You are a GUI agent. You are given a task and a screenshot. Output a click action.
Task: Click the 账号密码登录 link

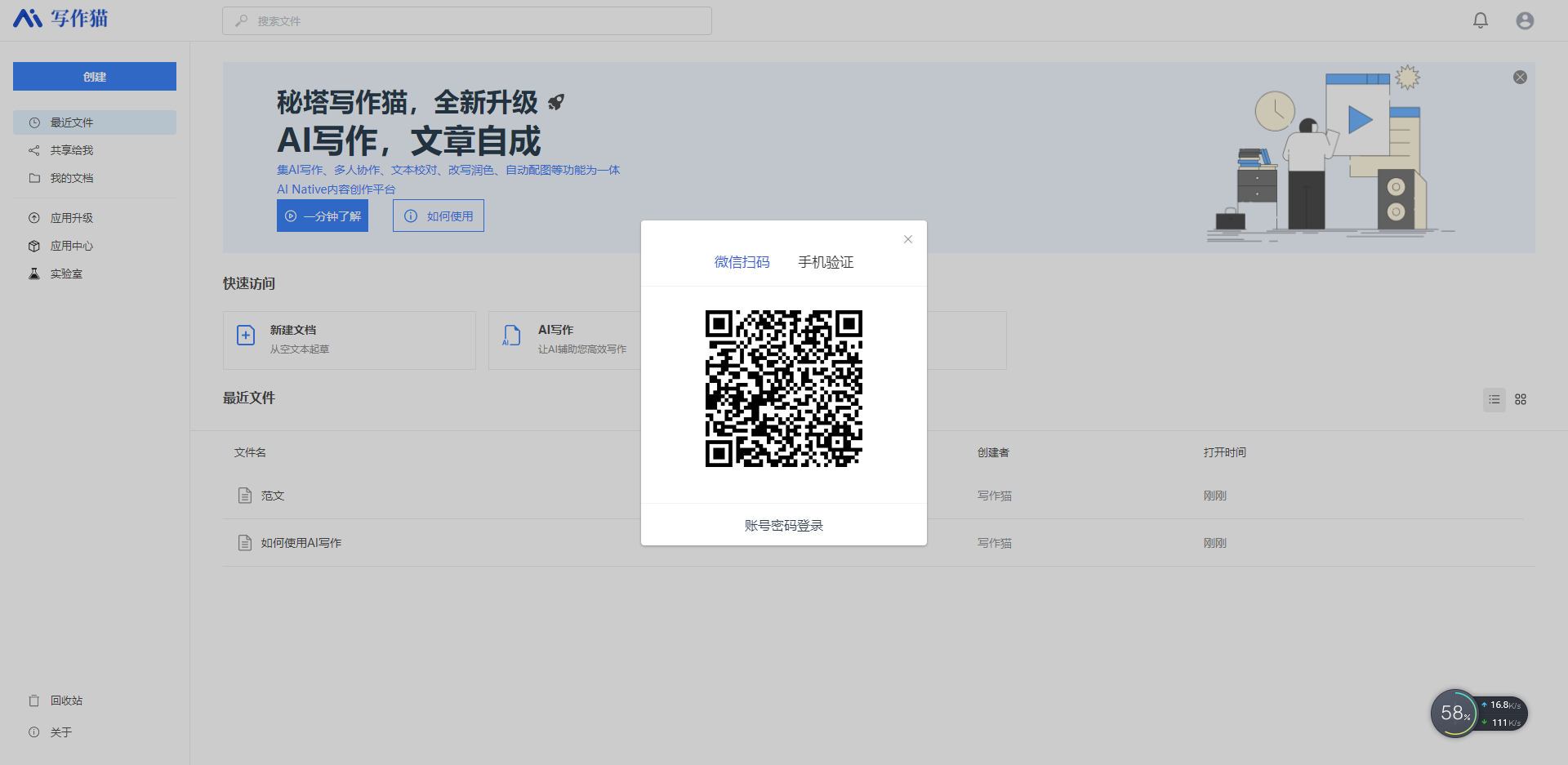[784, 526]
